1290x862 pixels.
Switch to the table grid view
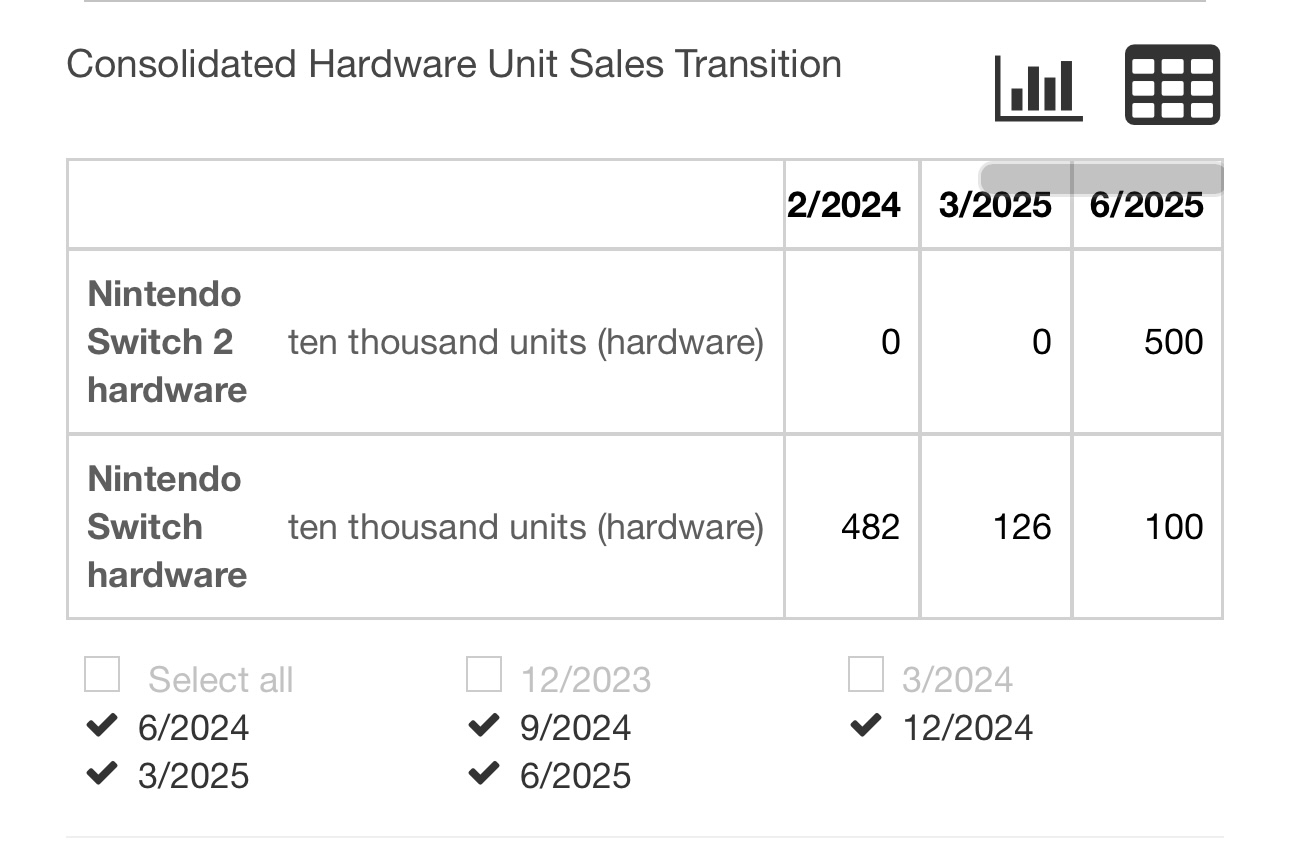tap(1172, 85)
